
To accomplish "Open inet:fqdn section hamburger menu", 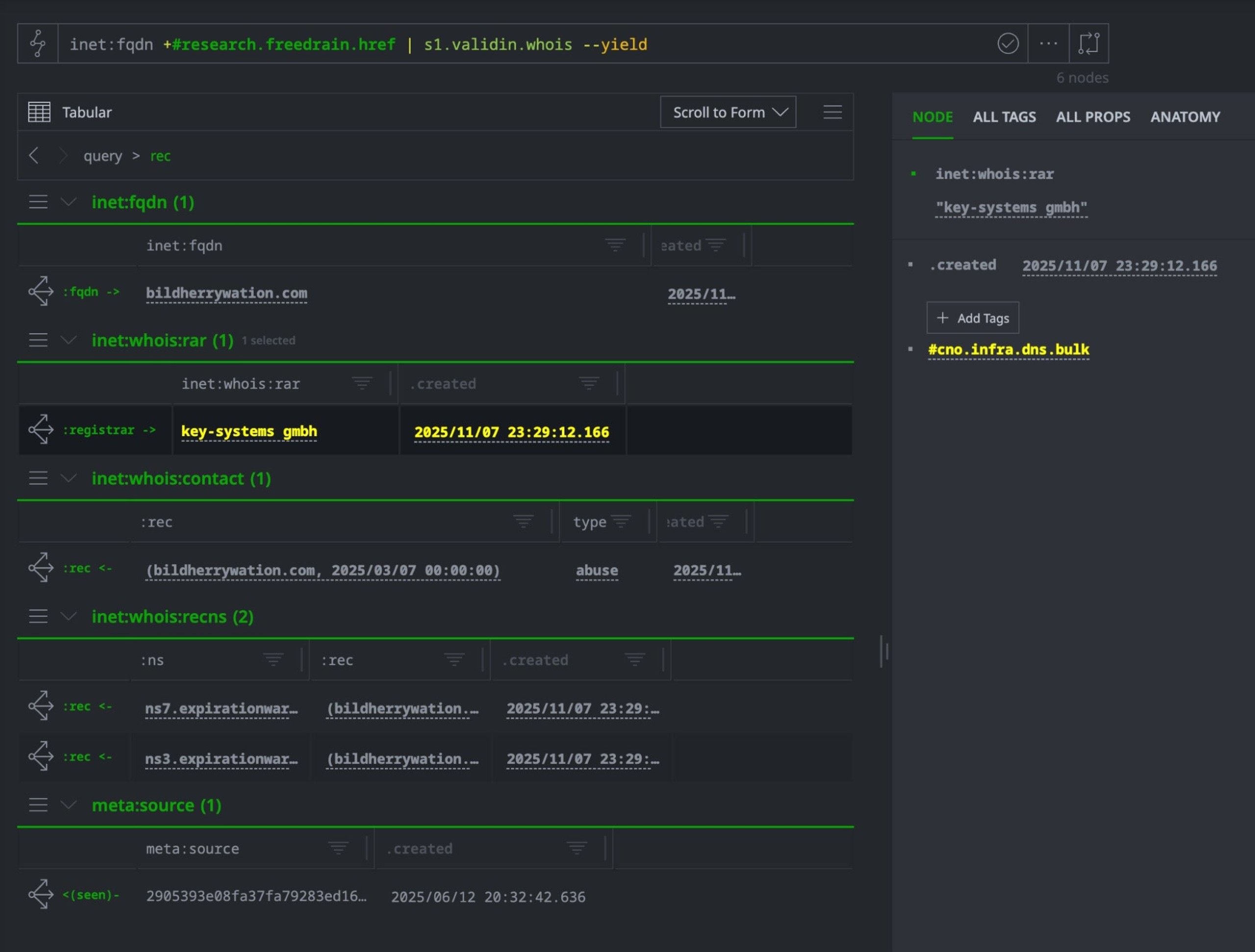I will [38, 202].
